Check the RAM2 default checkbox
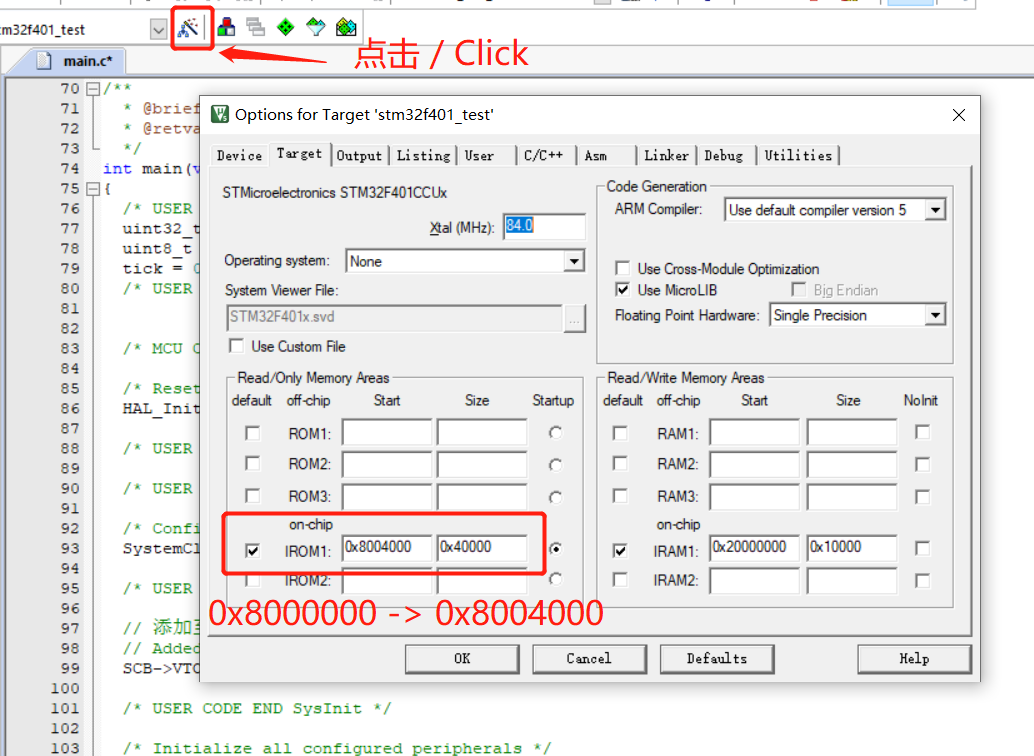This screenshot has height=756, width=1034. 619,463
